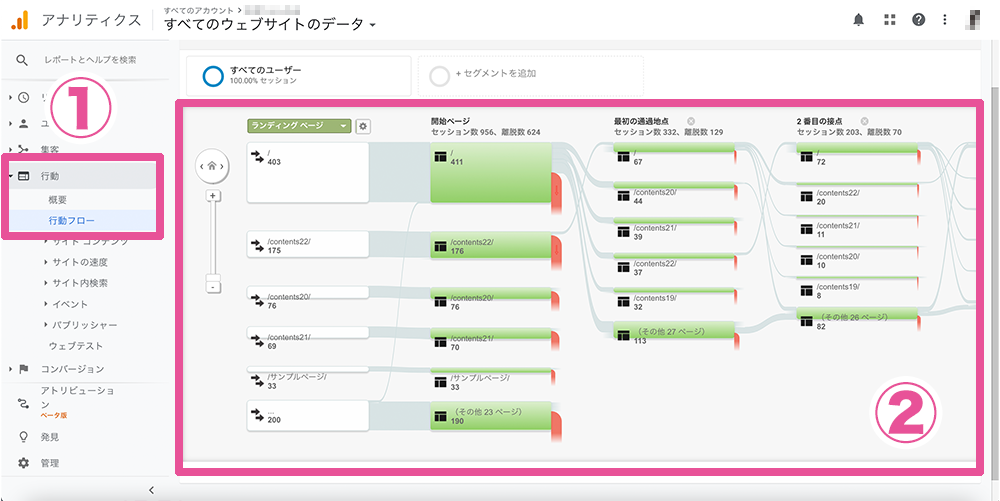Open the notifications bell
Screen dimensions: 1000x501
pos(858,20)
